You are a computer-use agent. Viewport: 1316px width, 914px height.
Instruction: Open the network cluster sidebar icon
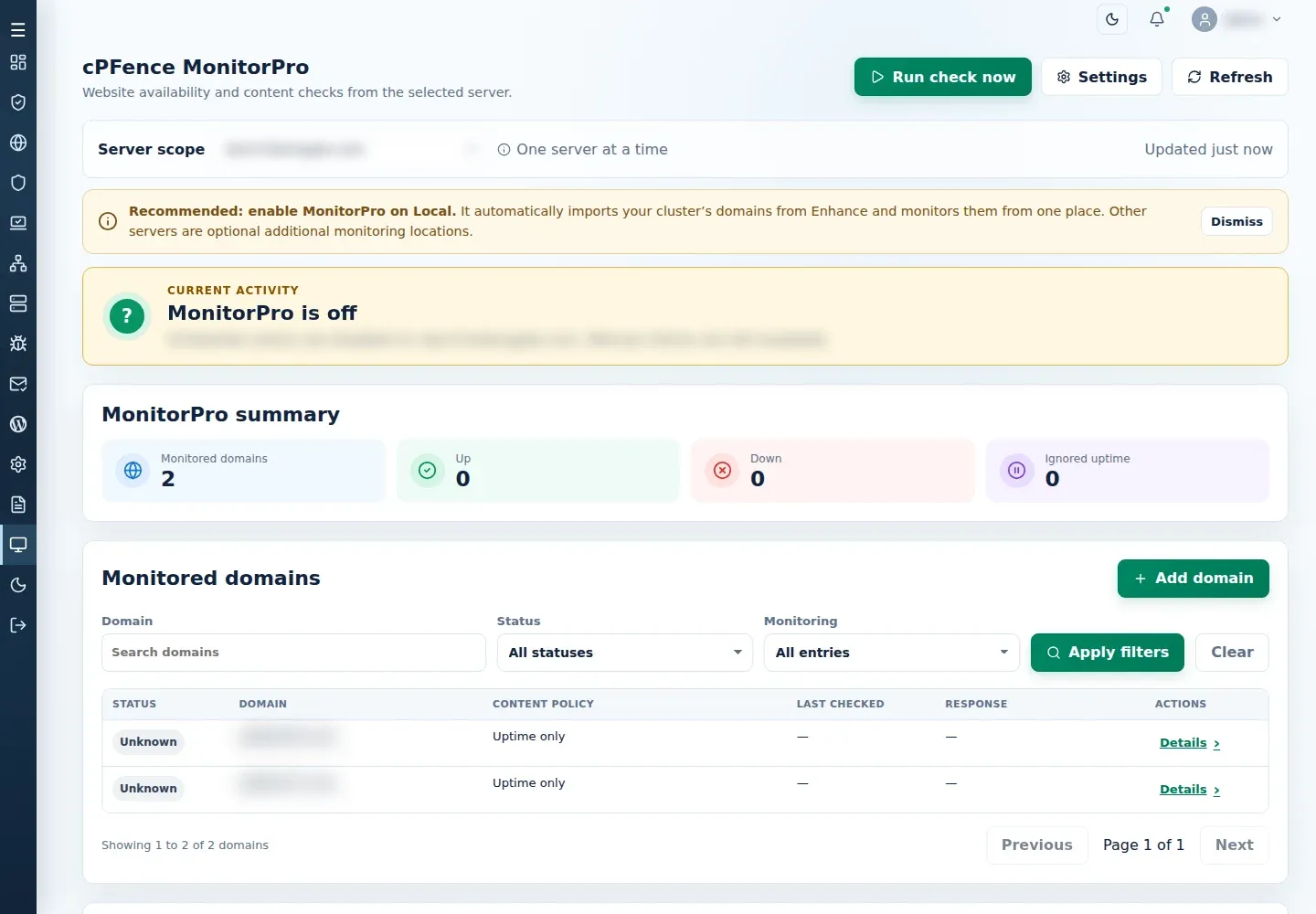[18, 263]
